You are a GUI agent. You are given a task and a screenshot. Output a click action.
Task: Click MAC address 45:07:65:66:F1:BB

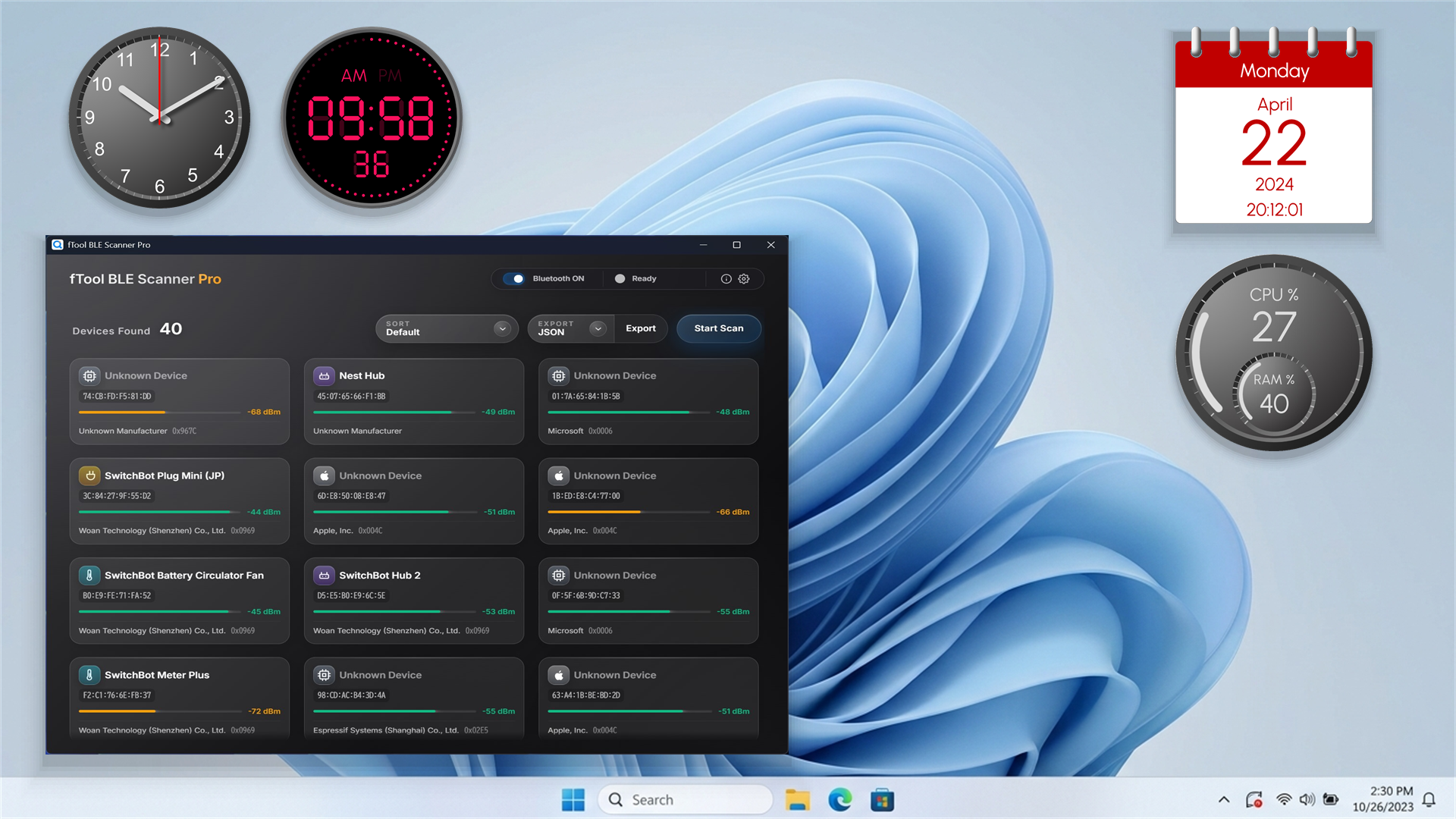351,396
